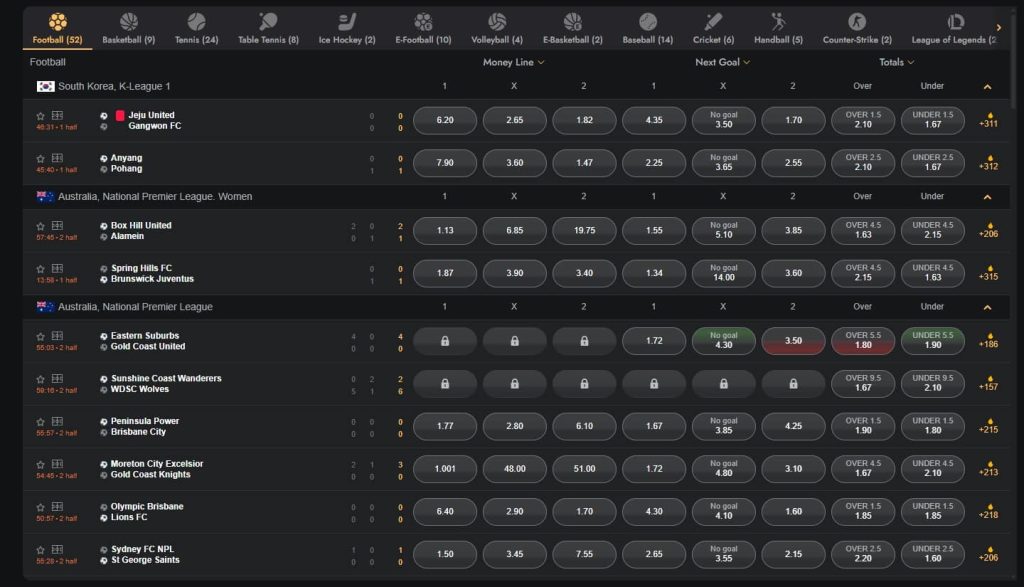Collapse South Korea K-League 1 section

[x=987, y=86]
